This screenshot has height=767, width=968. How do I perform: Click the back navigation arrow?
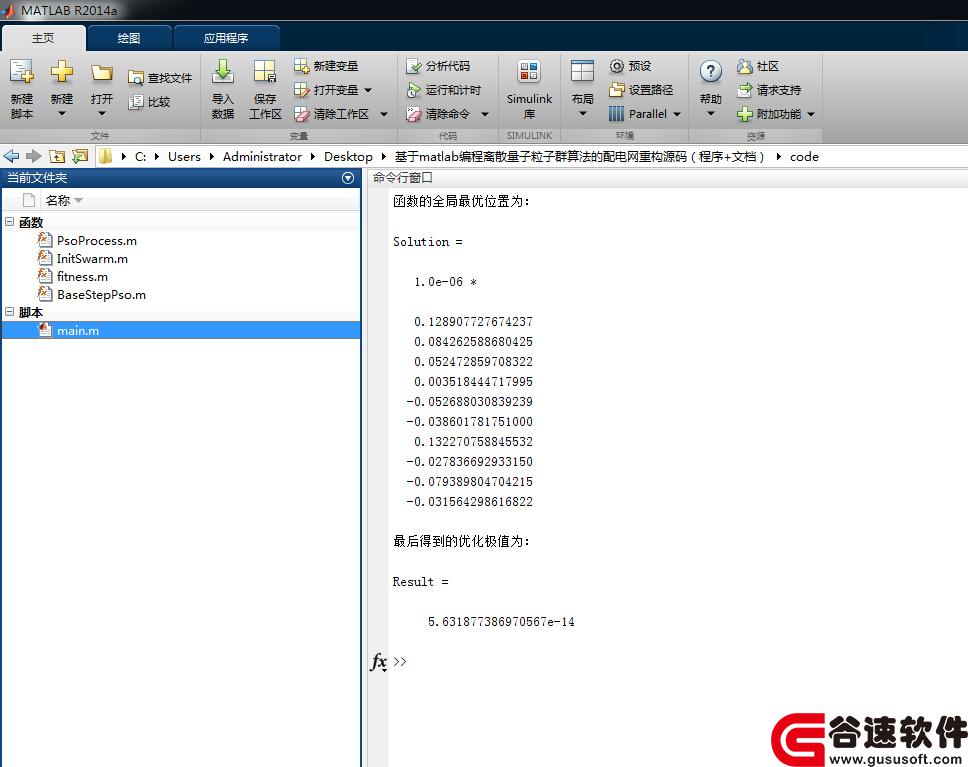click(11, 156)
